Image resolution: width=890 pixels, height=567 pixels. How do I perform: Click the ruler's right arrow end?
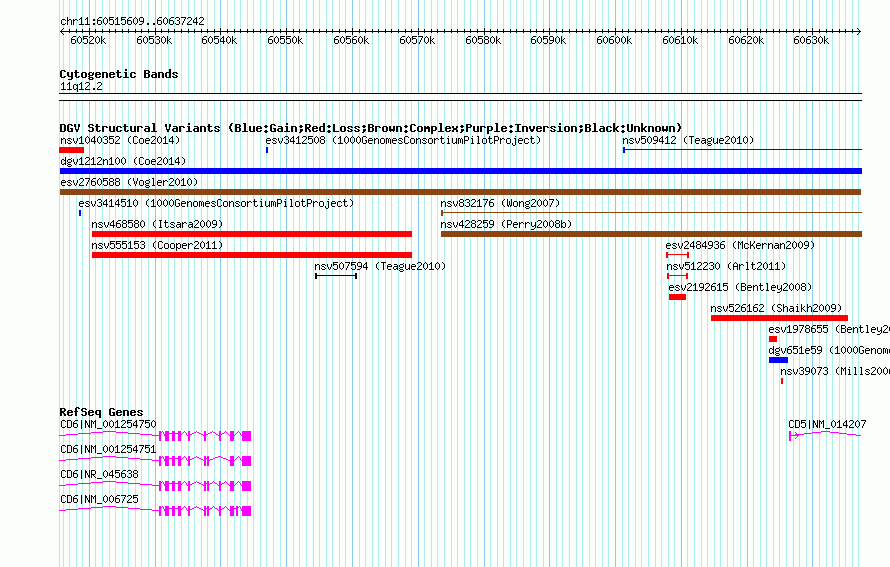[859, 31]
